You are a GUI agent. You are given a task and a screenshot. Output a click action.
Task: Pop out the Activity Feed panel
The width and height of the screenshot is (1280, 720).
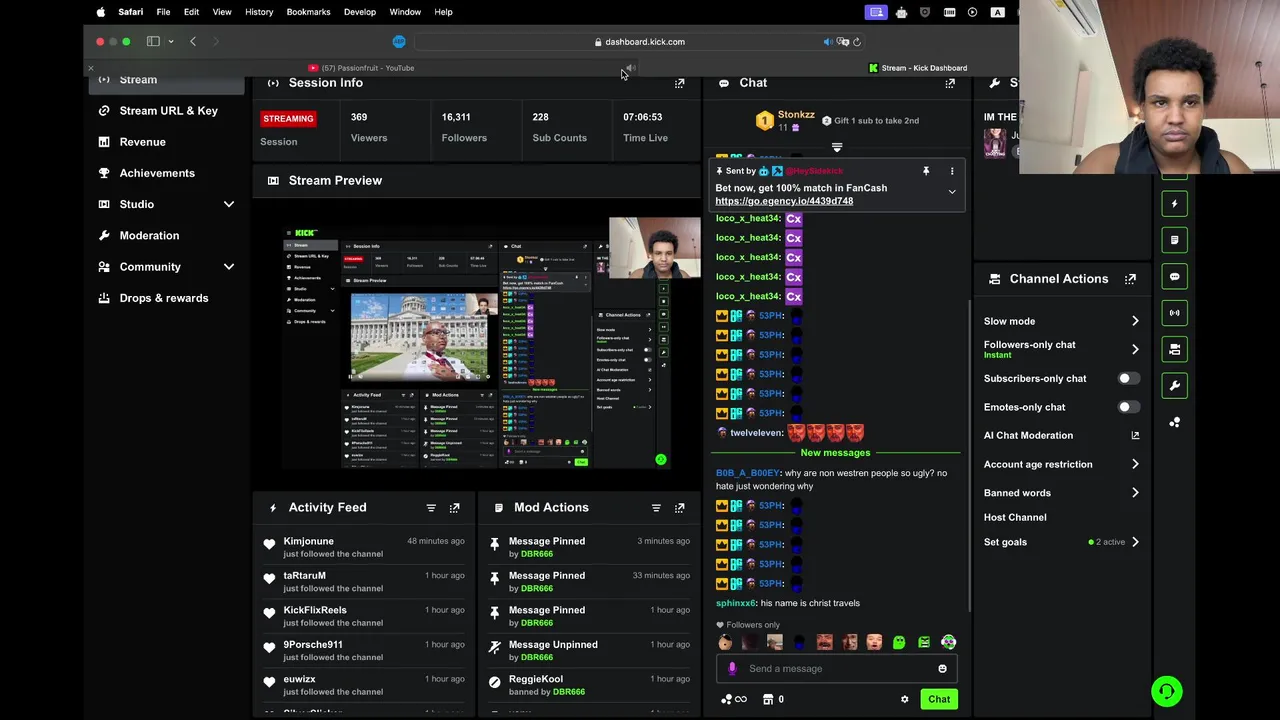pos(454,508)
